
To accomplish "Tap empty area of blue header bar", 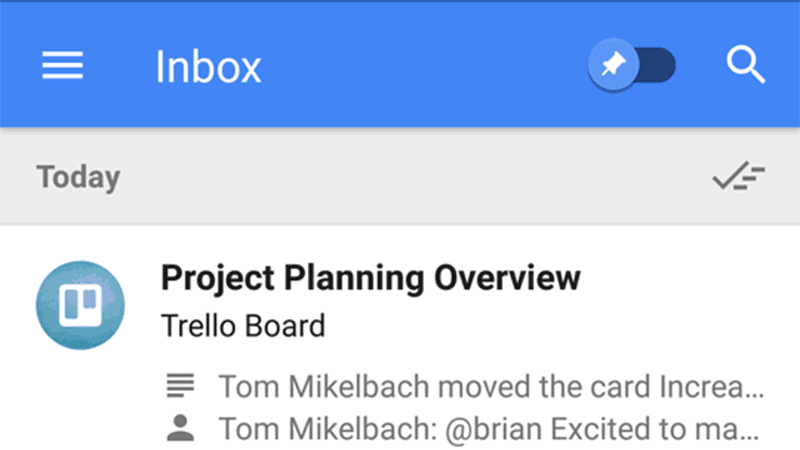I will (x=423, y=65).
